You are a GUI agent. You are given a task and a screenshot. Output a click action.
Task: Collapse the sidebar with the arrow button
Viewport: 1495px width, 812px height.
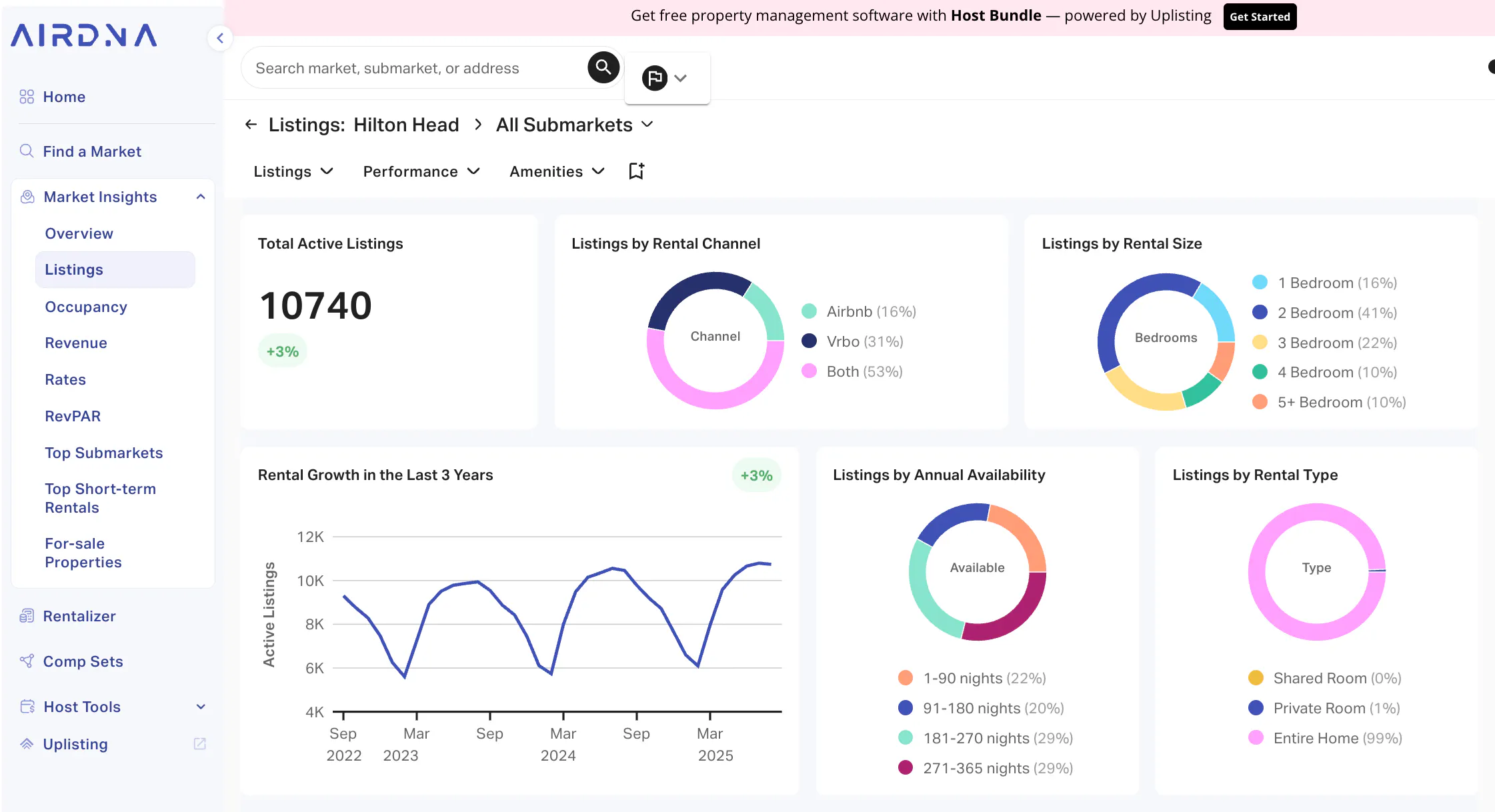220,38
